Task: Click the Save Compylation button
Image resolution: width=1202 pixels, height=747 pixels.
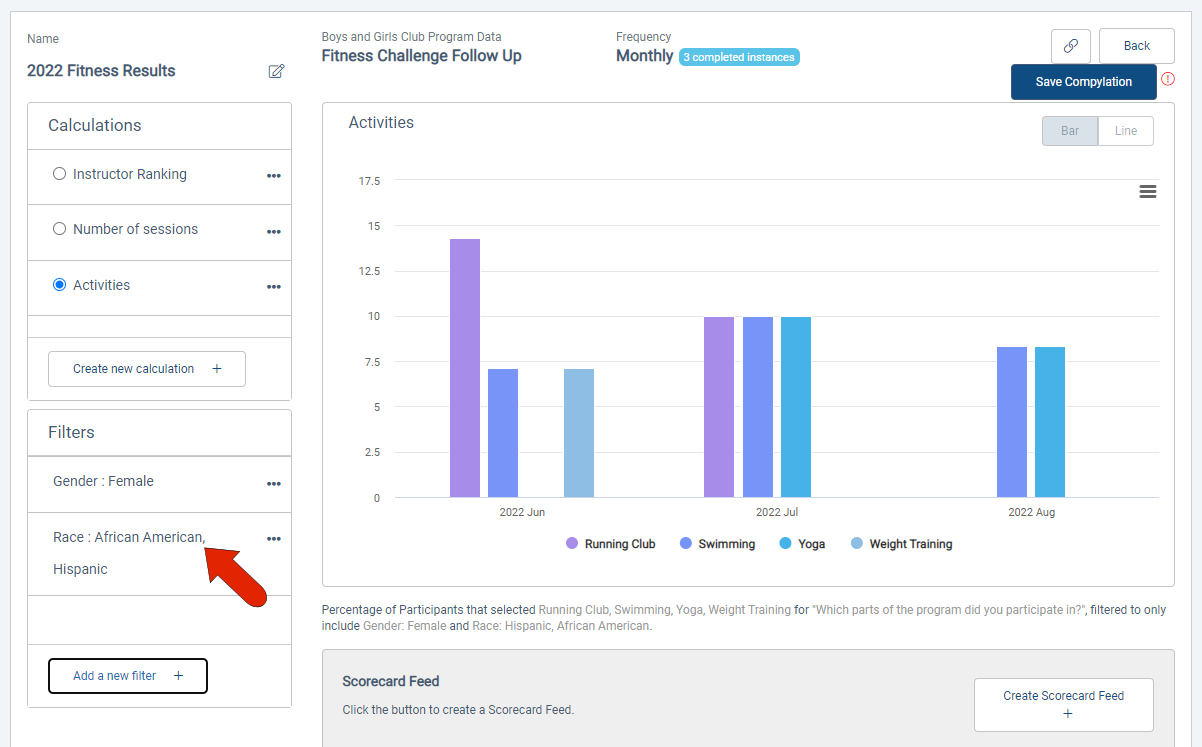Action: click(x=1084, y=82)
